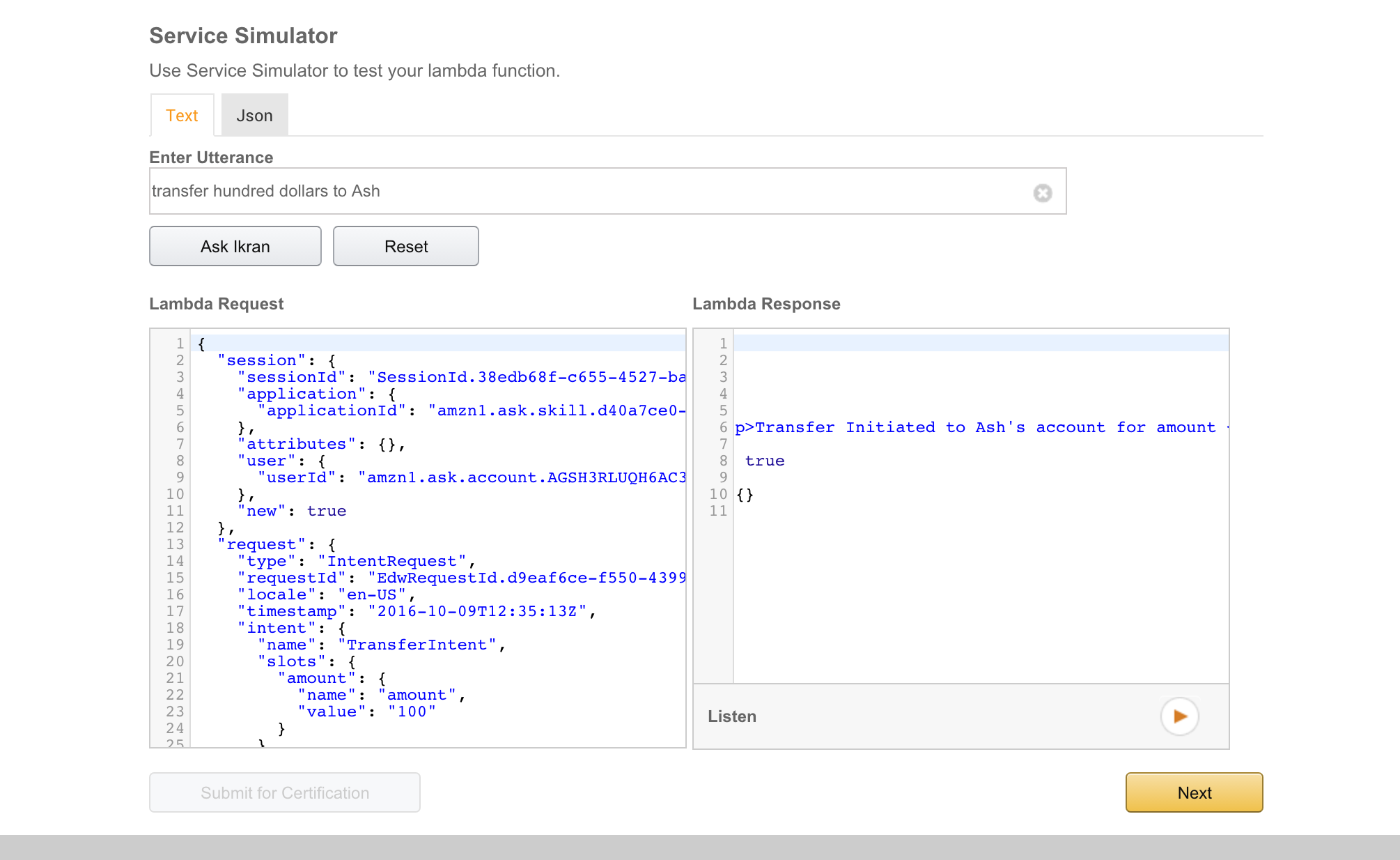Click the amount value "100" line
The height and width of the screenshot is (860, 1400).
pos(411,712)
